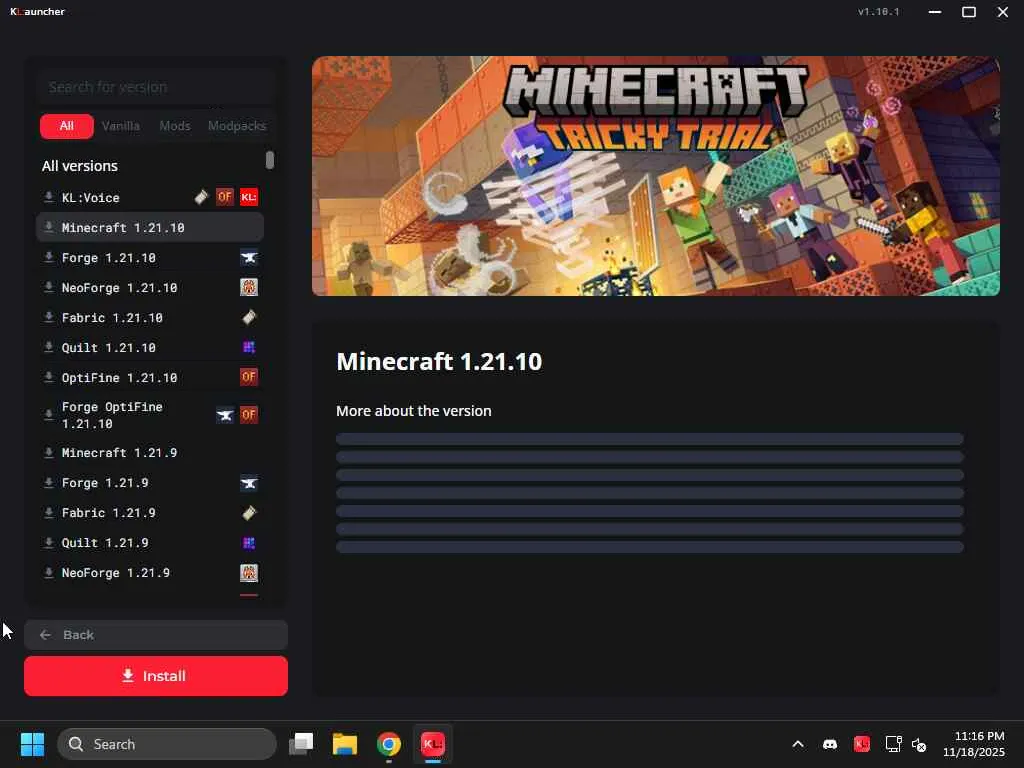1024x768 pixels.
Task: Select KL:Voice in the version list
Action: [x=150, y=197]
